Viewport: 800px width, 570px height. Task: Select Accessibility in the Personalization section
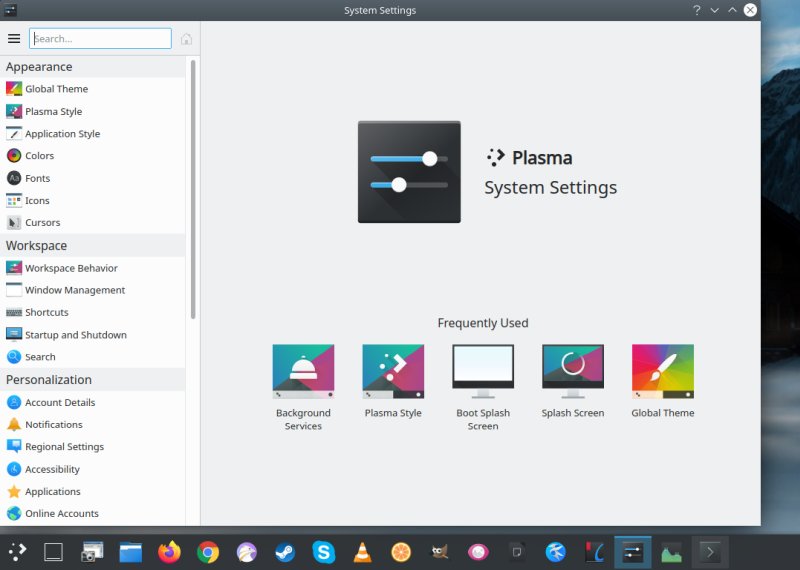tap(52, 469)
